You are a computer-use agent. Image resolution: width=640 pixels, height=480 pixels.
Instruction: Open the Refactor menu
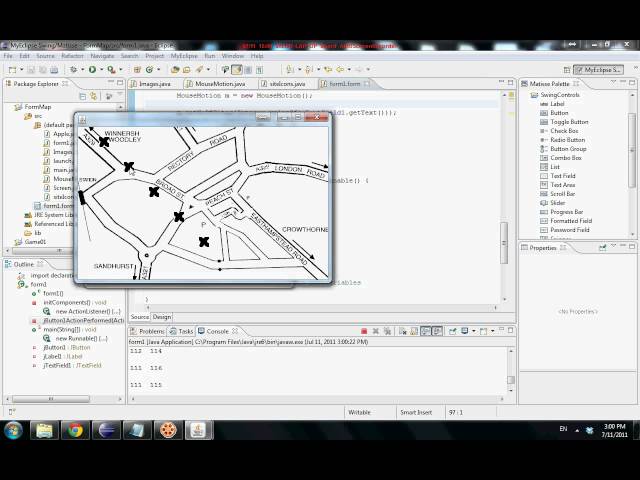click(72, 56)
